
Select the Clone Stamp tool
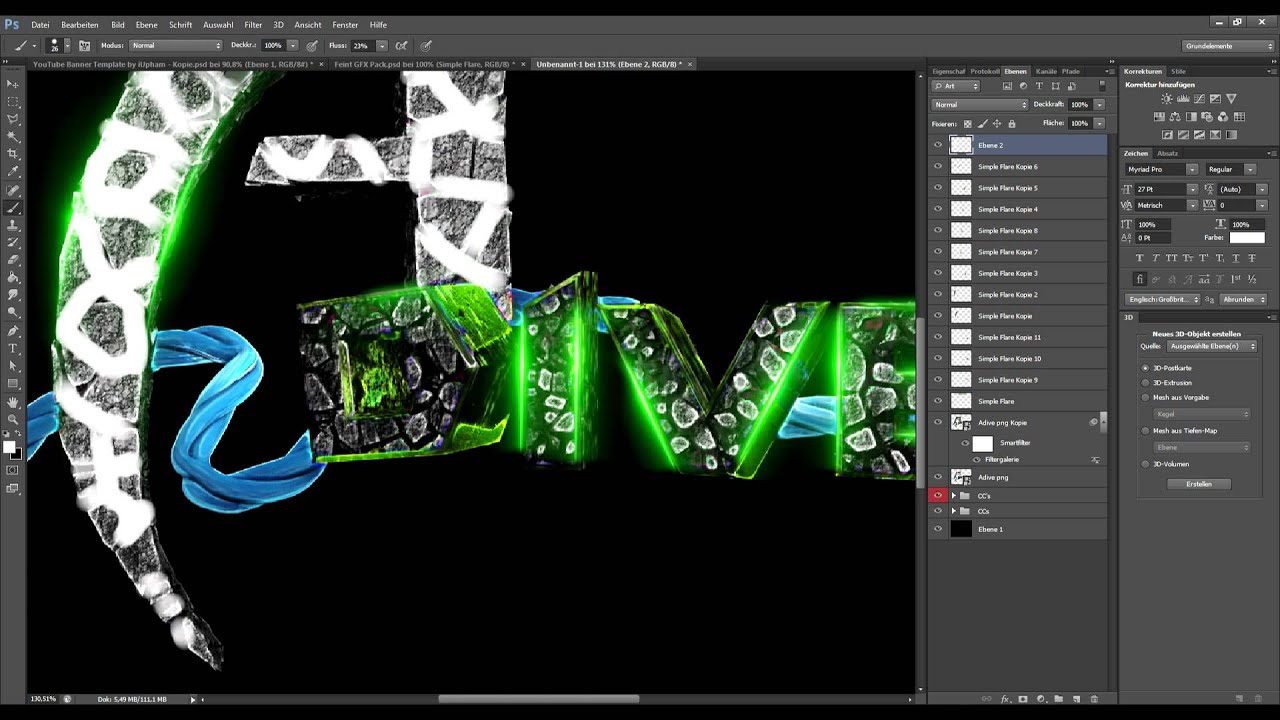click(x=13, y=225)
